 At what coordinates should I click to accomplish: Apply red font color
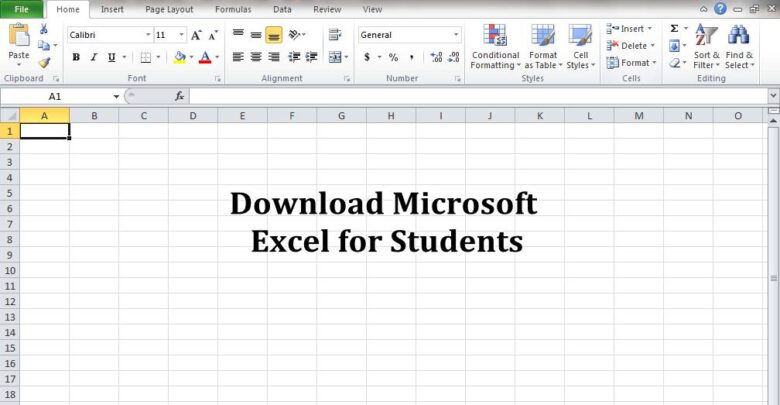(205, 57)
